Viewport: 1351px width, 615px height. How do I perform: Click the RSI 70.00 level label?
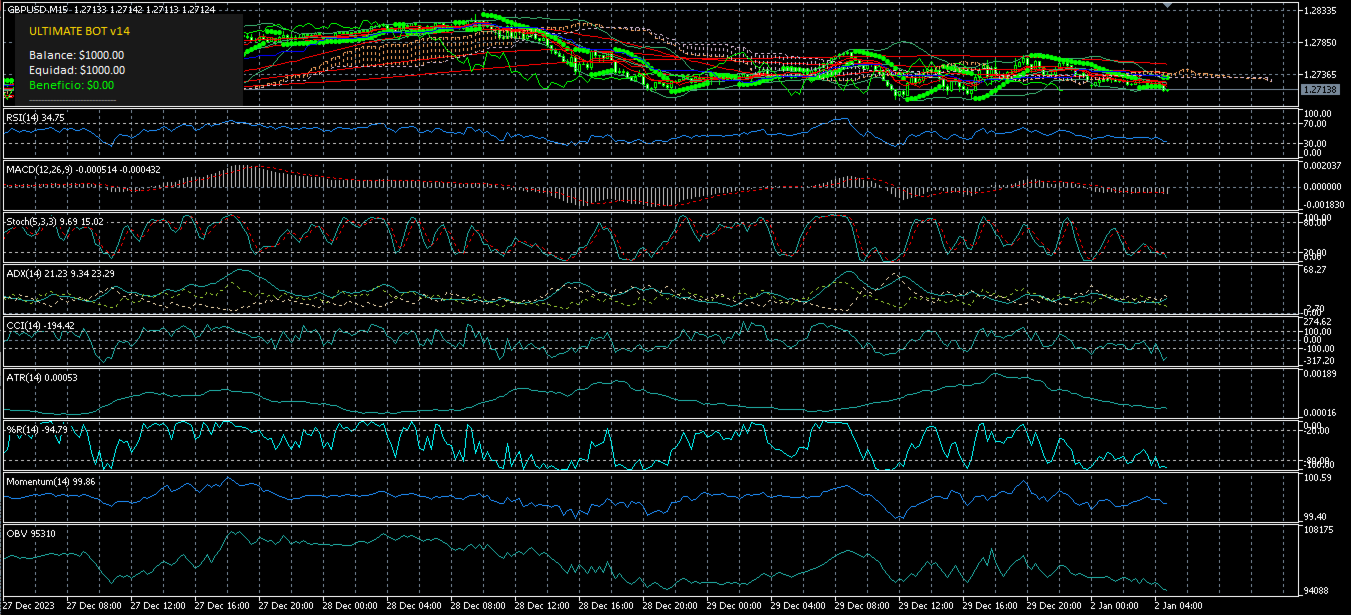[1316, 124]
